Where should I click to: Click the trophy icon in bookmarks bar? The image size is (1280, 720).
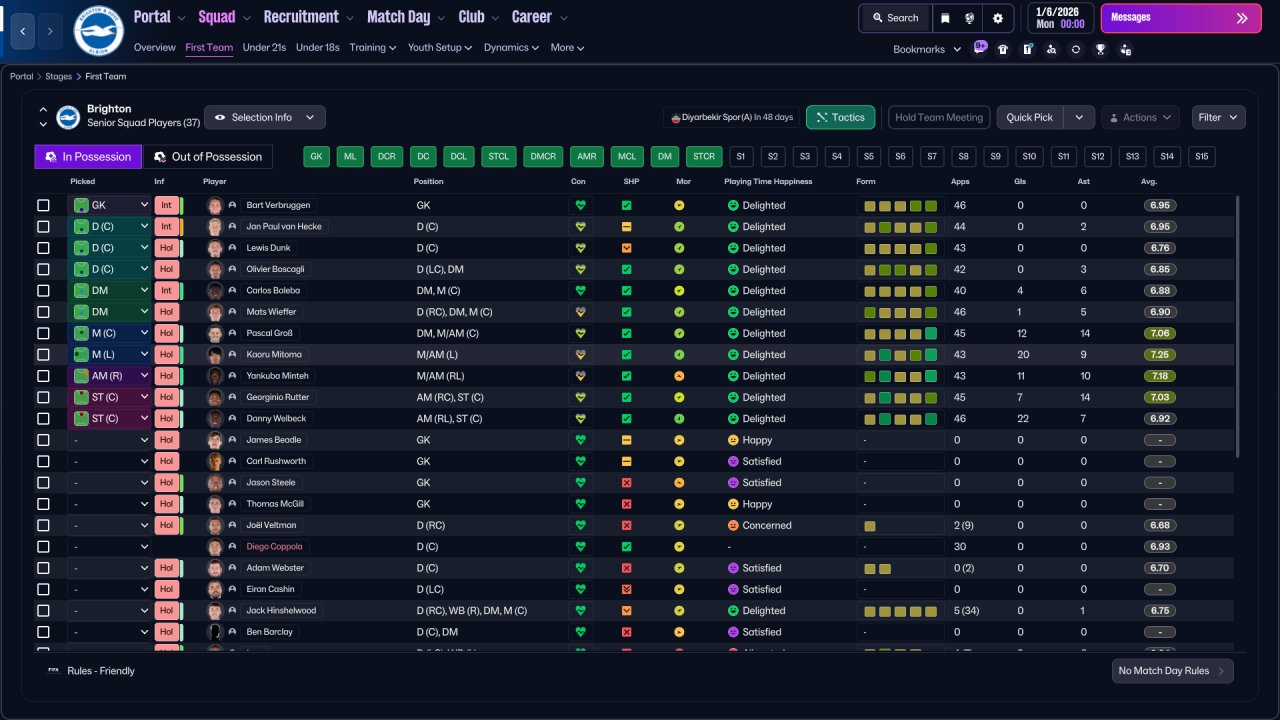[x=1100, y=49]
